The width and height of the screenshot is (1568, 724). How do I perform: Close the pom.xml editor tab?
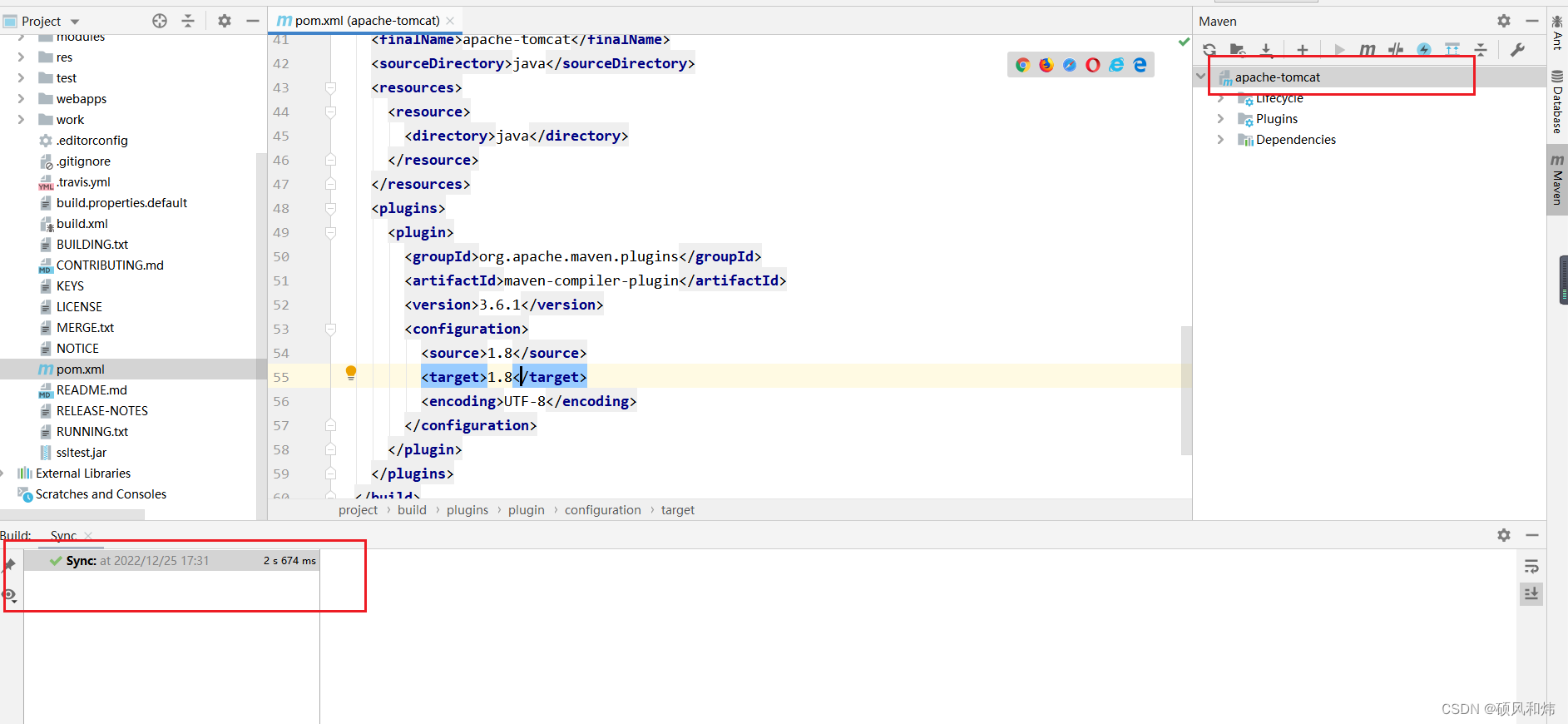(x=450, y=21)
